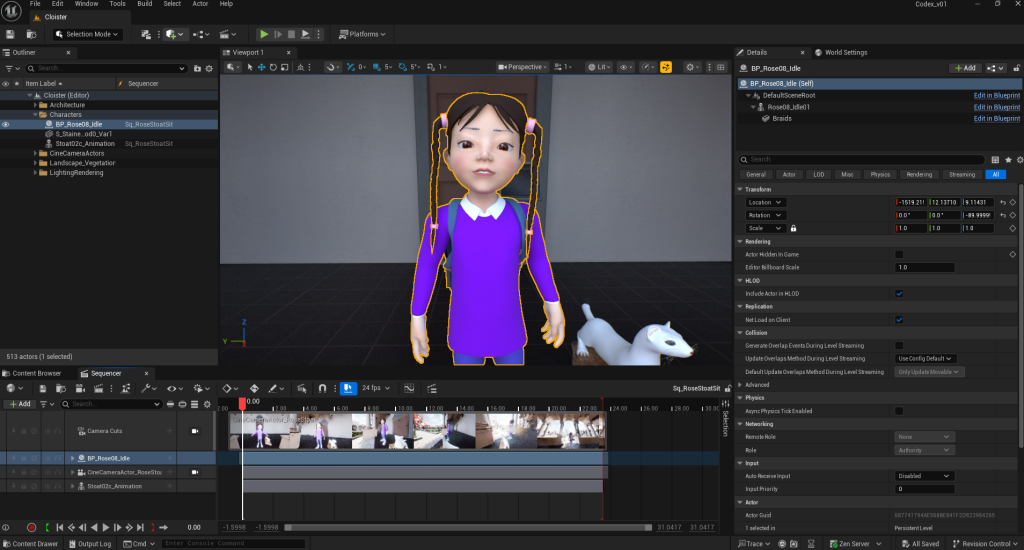
Task: Click the Sequencer record button
Action: click(31, 527)
